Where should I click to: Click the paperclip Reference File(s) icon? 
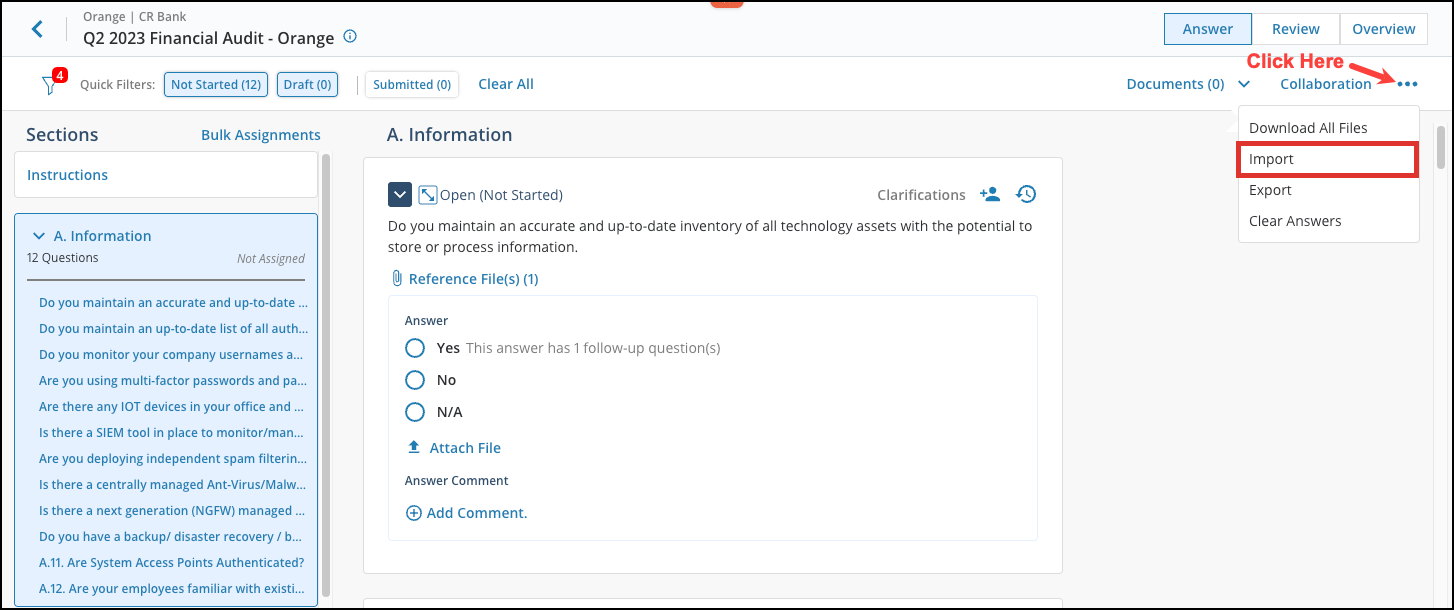coord(397,278)
